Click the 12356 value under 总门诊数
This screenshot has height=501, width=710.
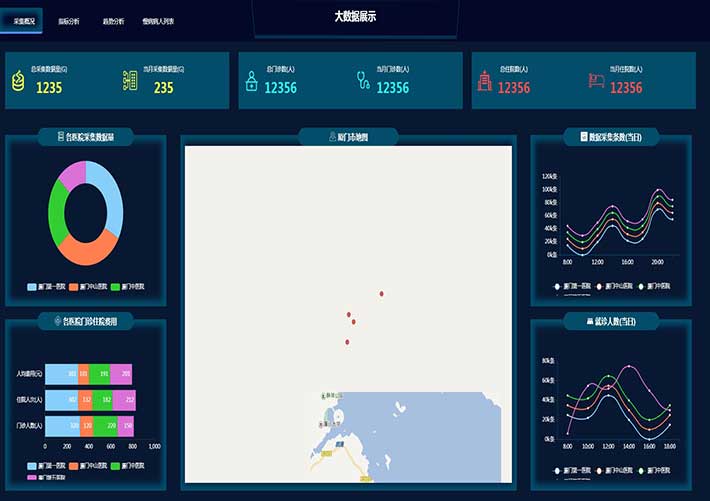coord(280,88)
